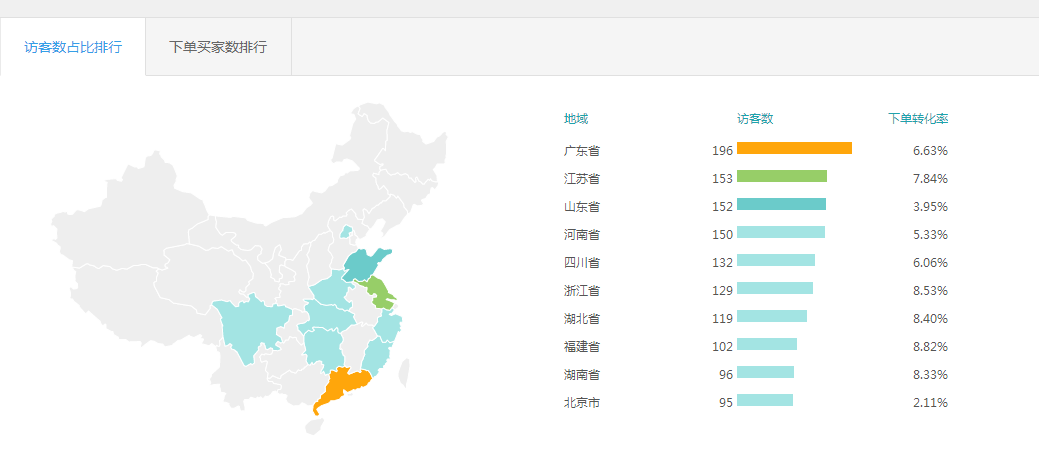Click conversion rate 8.33%
Image resolution: width=1039 pixels, height=458 pixels.
coord(930,374)
